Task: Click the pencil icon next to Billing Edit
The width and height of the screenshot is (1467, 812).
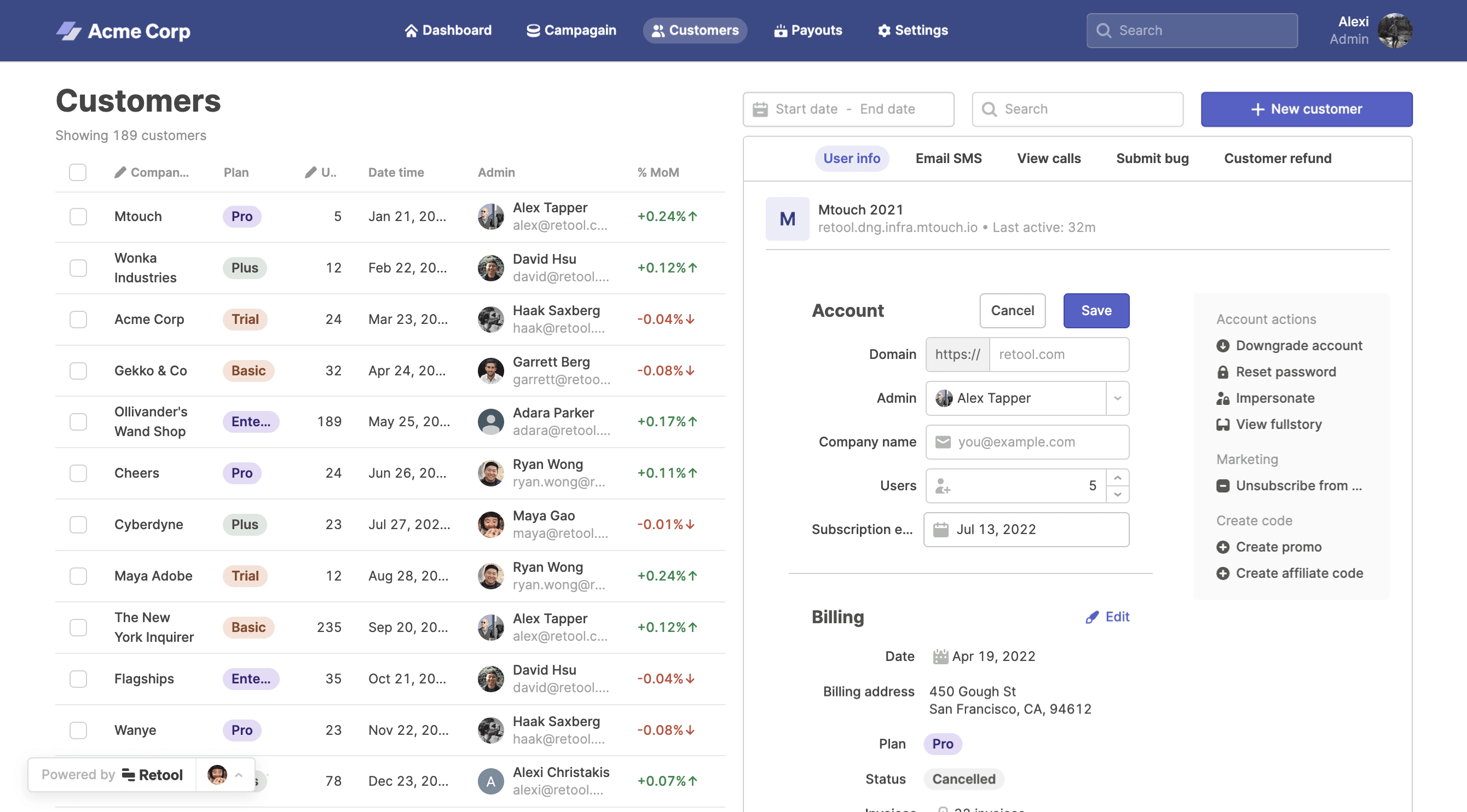Action: point(1091,617)
